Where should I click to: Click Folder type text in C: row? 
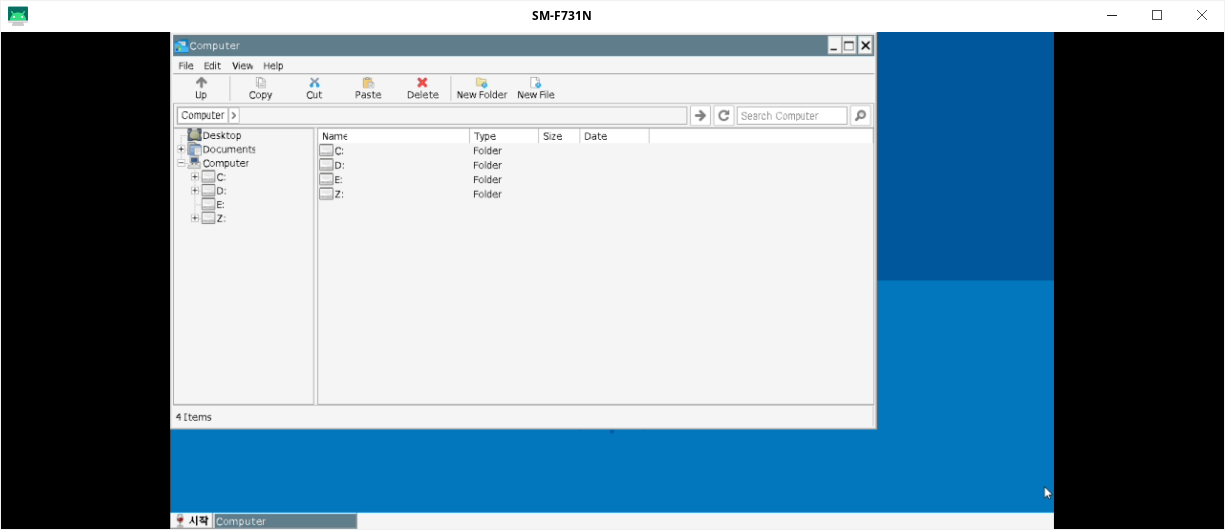488,151
